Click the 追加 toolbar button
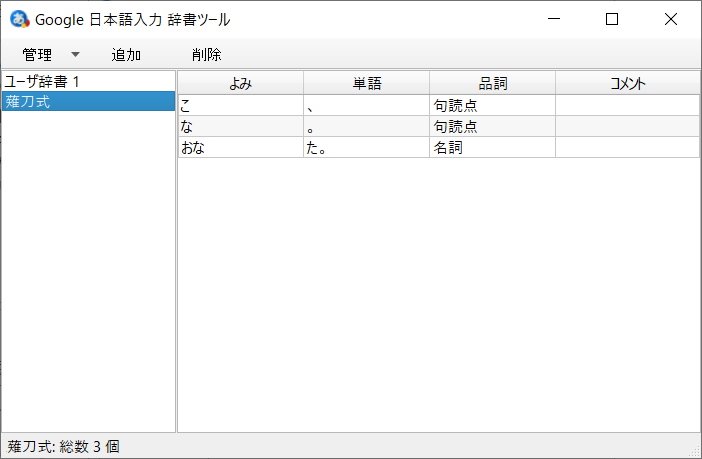The image size is (702, 459). tap(126, 55)
